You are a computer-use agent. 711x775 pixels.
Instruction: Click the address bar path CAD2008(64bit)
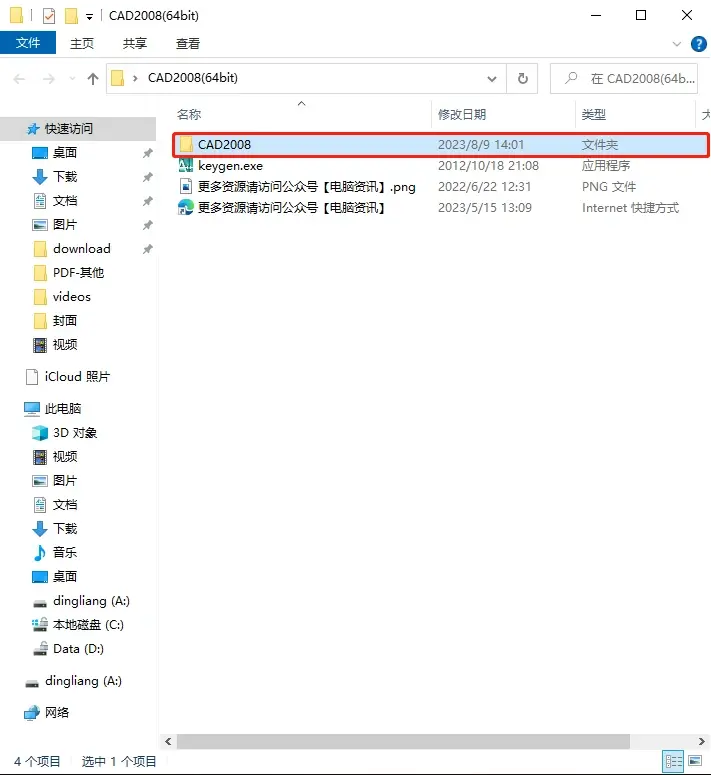click(x=193, y=78)
